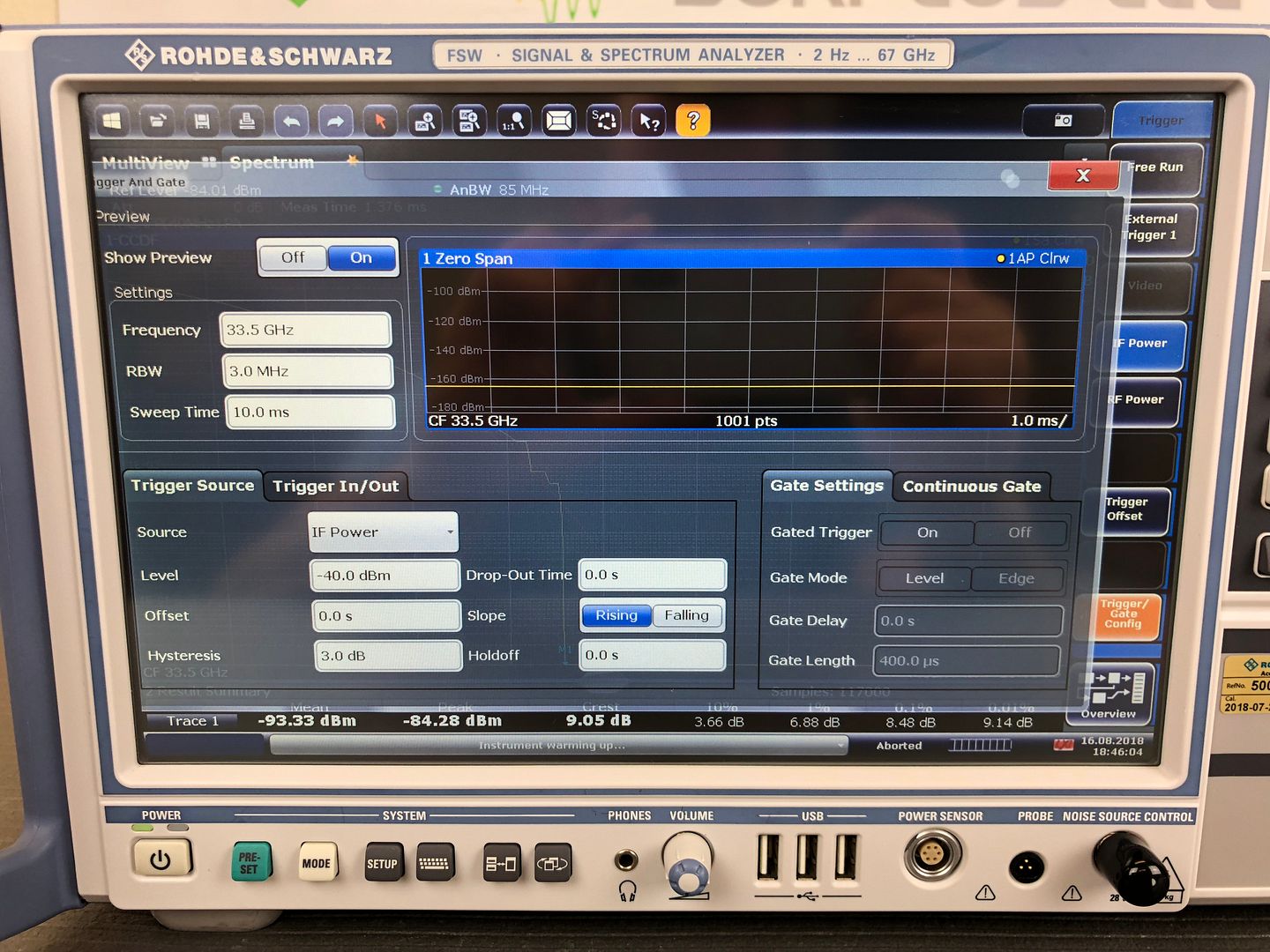Screen dimensions: 1270x952
Task: Click the Open file folder icon
Action: pos(157,121)
